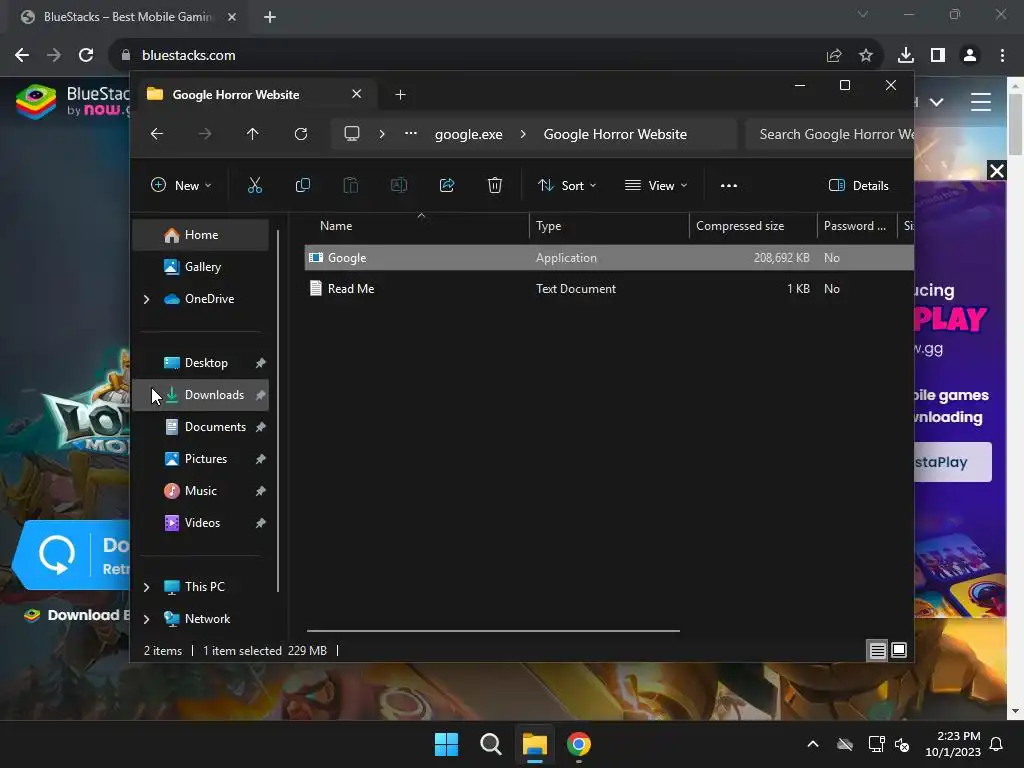This screenshot has width=1024, height=768.
Task: Click google.exe in the breadcrumb path
Action: click(x=469, y=135)
